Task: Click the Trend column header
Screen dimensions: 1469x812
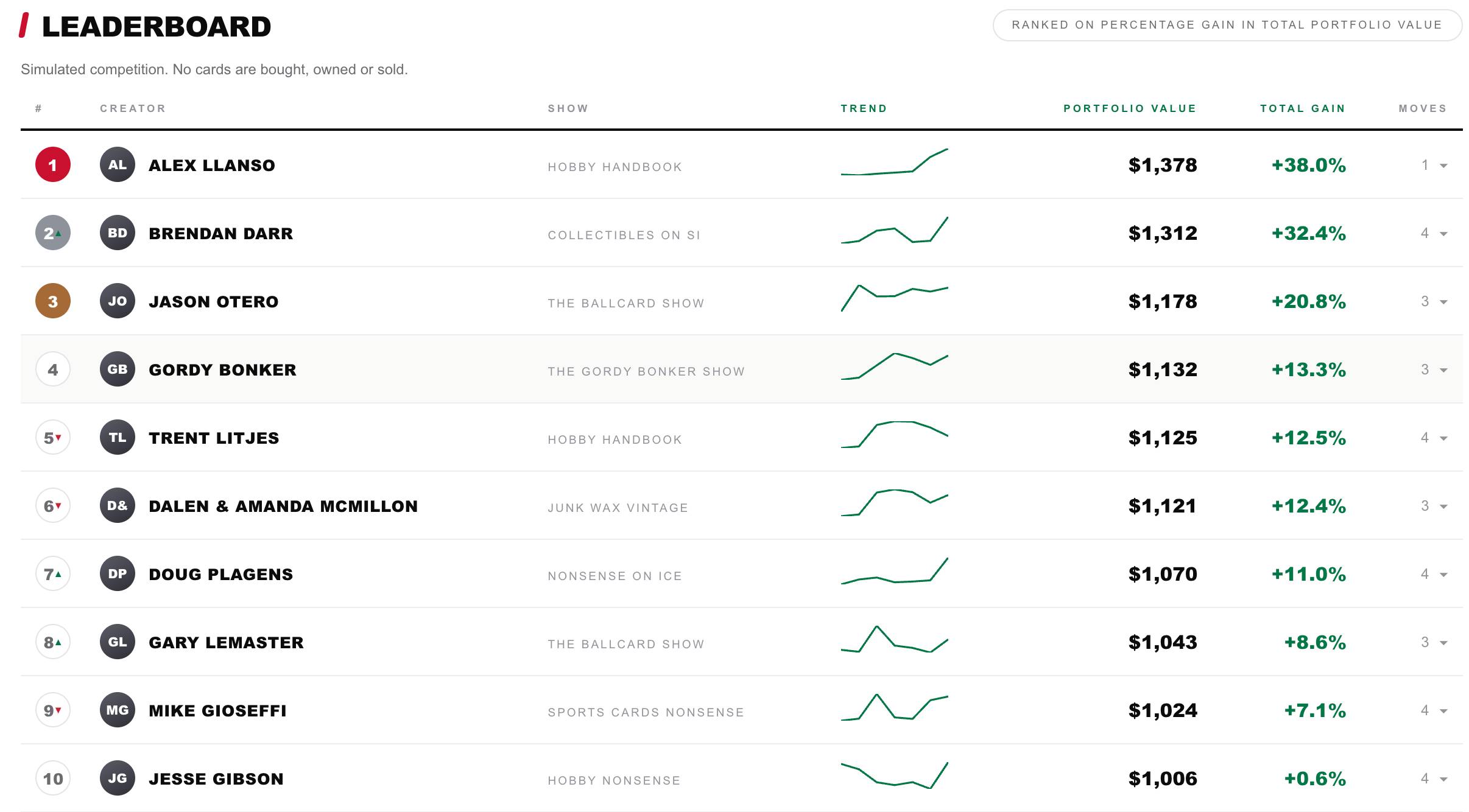Action: click(864, 108)
